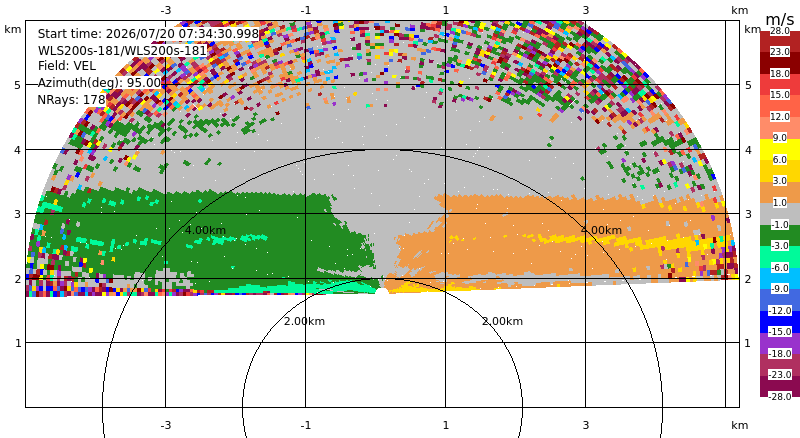Click the right 2.00km range ring label
The height and width of the screenshot is (438, 800).
tap(503, 321)
